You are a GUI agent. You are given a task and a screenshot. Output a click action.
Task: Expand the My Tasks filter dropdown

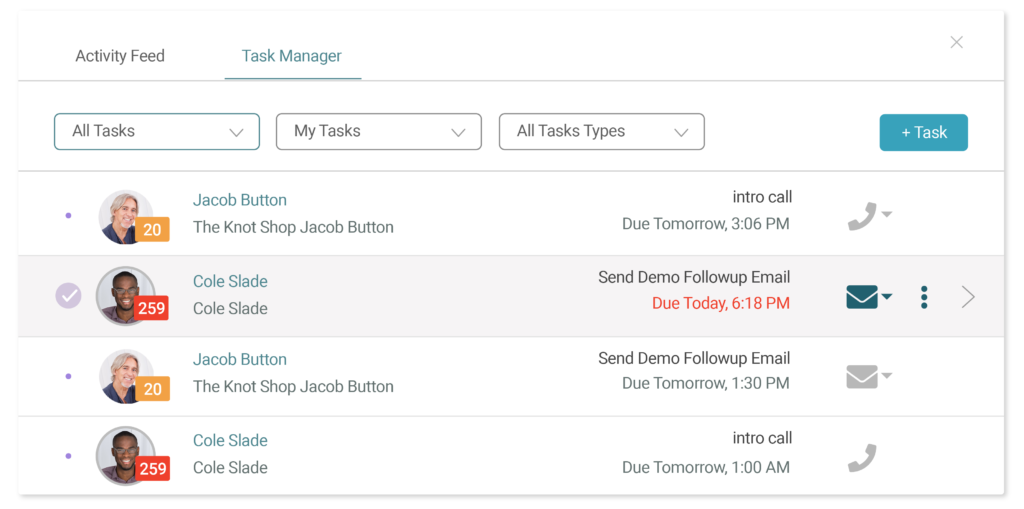pos(379,131)
